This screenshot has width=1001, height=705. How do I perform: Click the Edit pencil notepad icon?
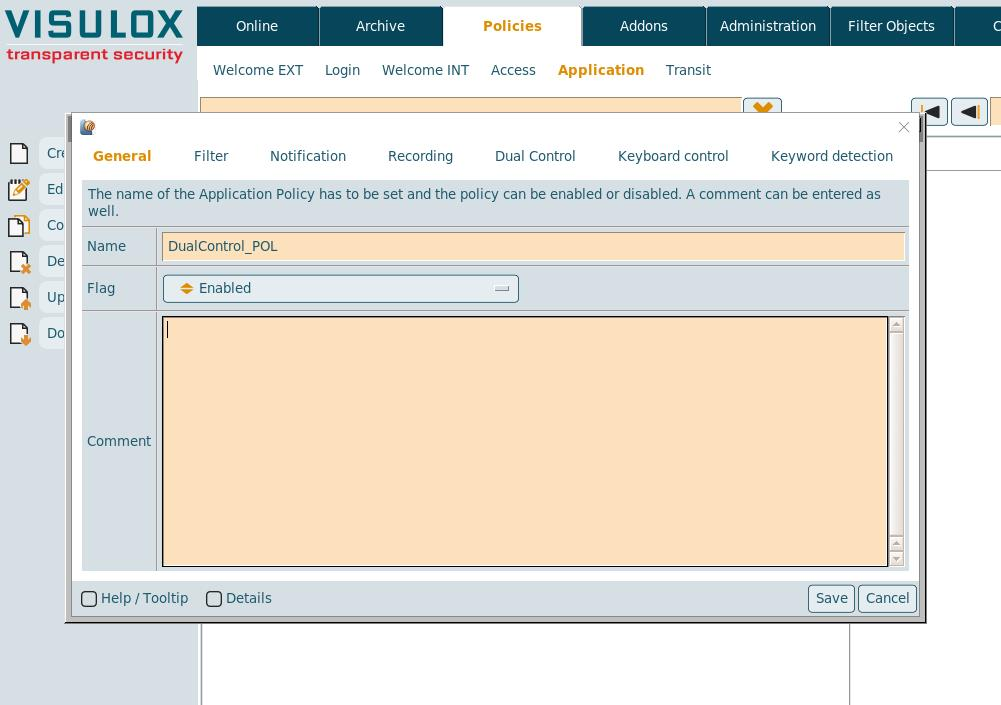click(x=19, y=189)
